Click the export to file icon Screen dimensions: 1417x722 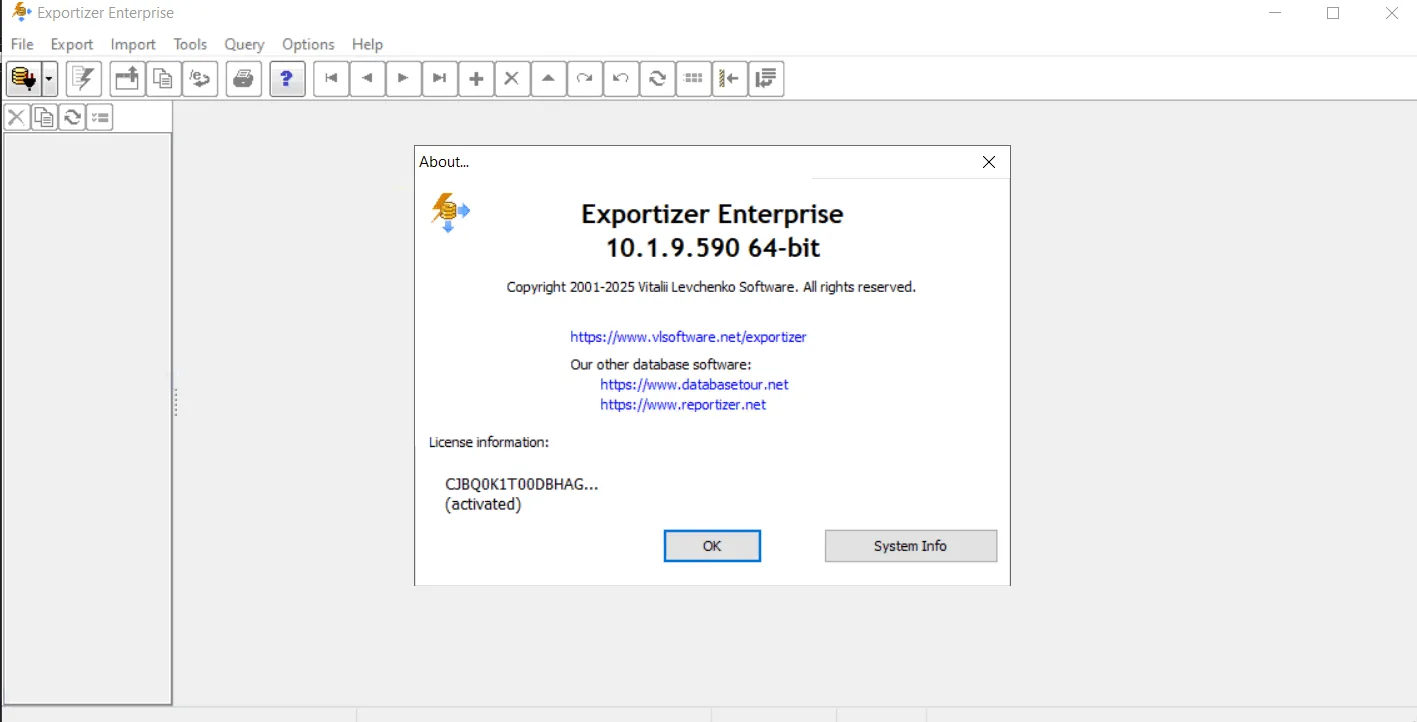[127, 78]
